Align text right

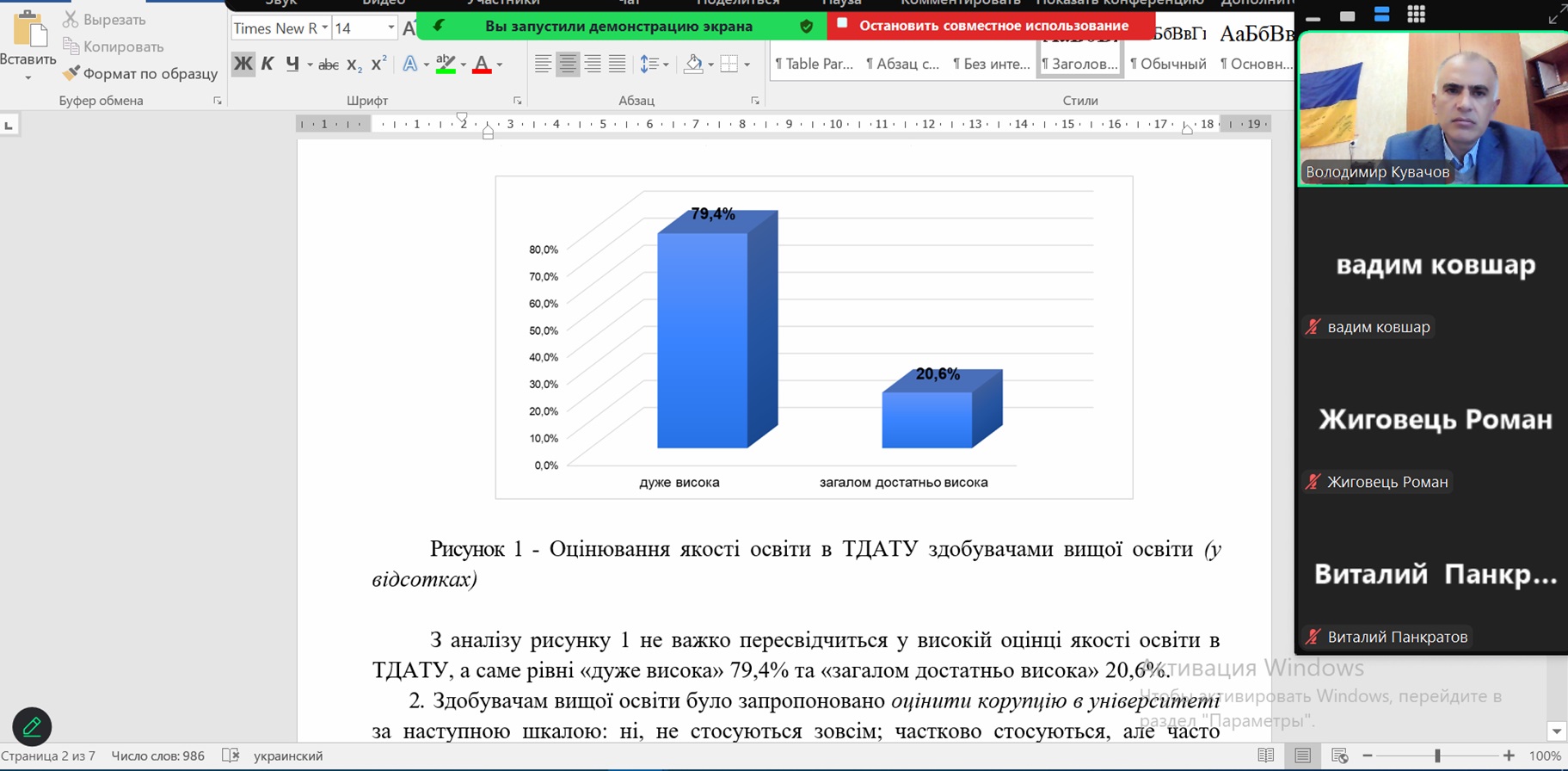point(593,64)
